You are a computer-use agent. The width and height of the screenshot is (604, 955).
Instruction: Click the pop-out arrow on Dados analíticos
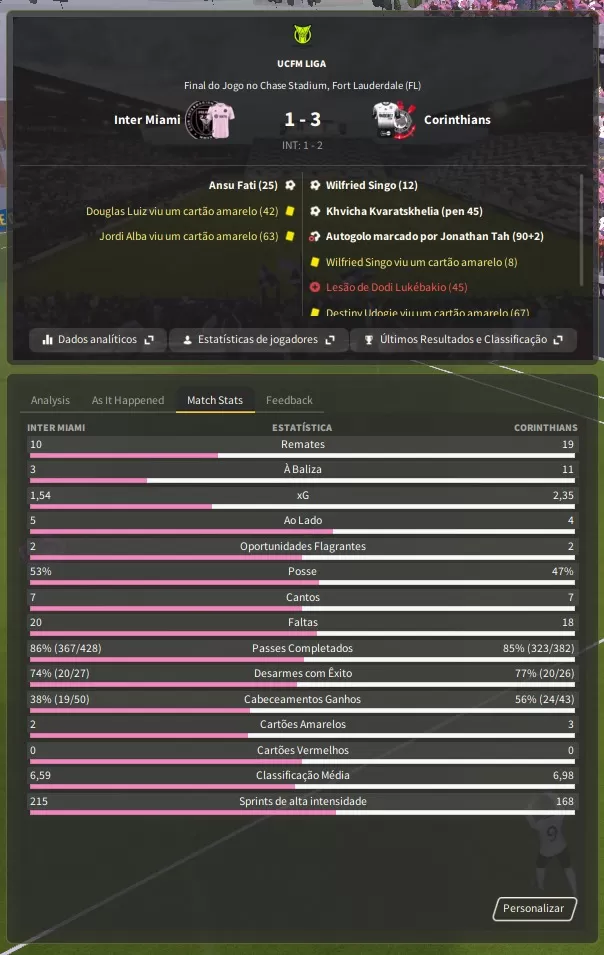pos(149,340)
